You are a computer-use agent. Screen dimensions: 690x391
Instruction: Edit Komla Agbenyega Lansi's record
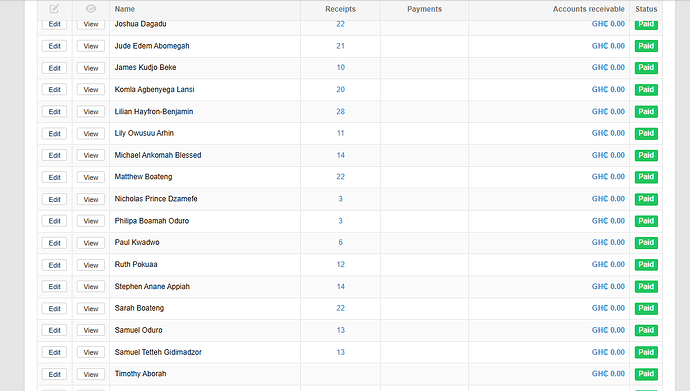click(54, 89)
